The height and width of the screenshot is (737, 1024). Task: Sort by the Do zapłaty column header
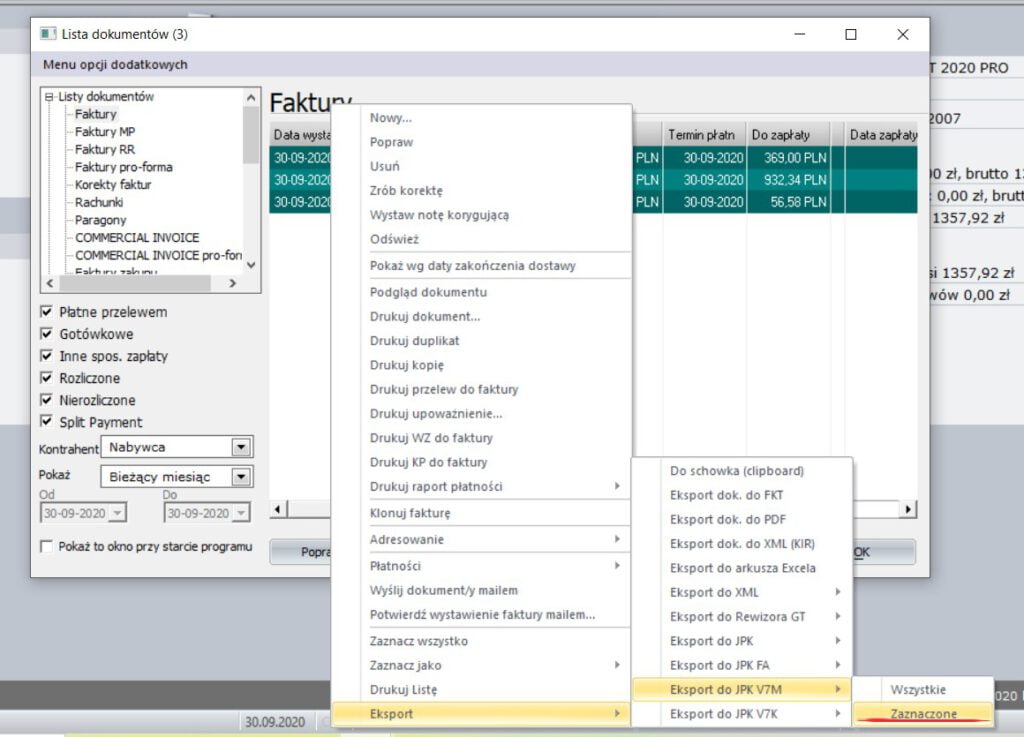[781, 134]
